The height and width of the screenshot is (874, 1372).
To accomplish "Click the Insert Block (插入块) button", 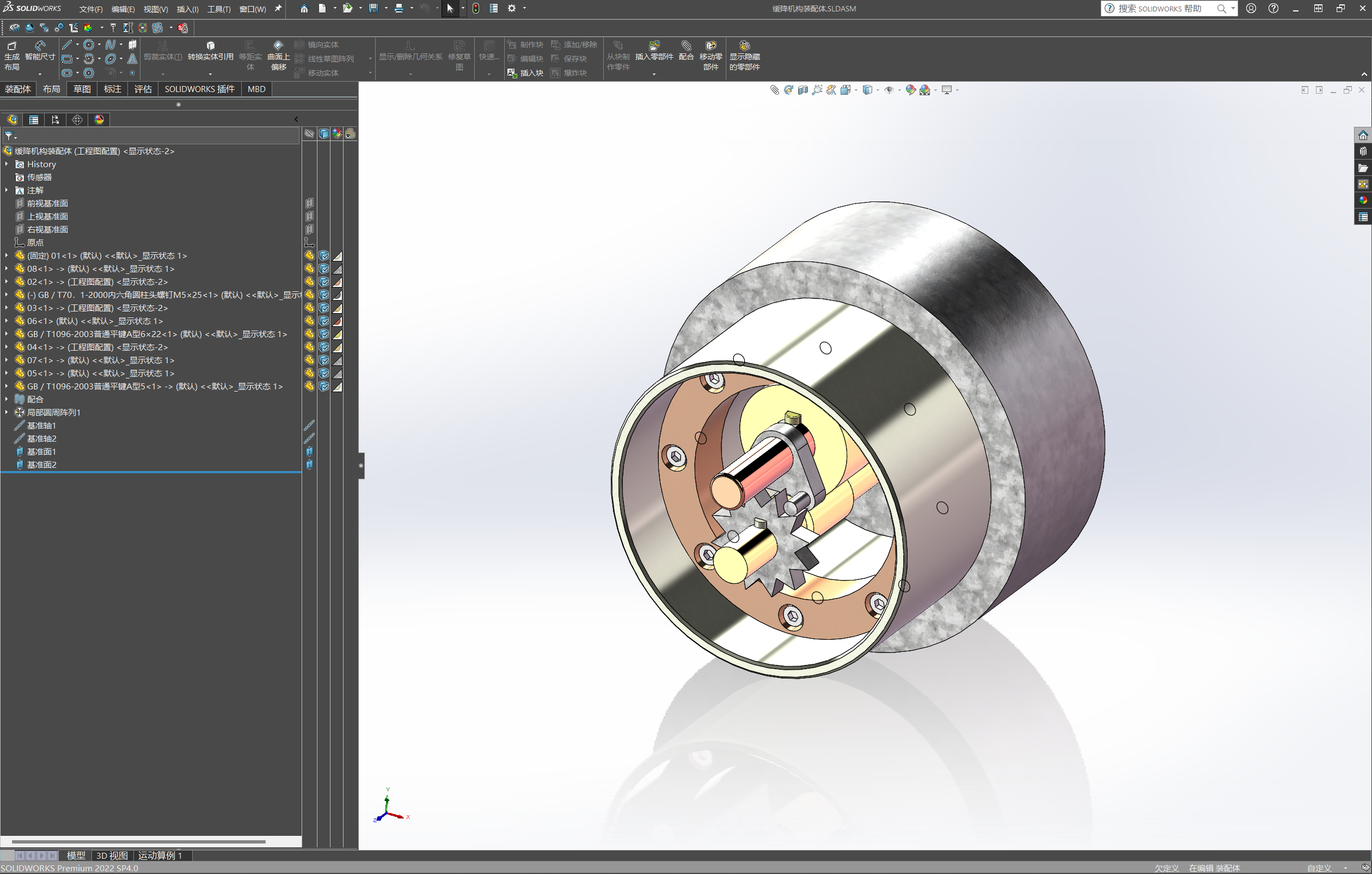I will (x=525, y=73).
